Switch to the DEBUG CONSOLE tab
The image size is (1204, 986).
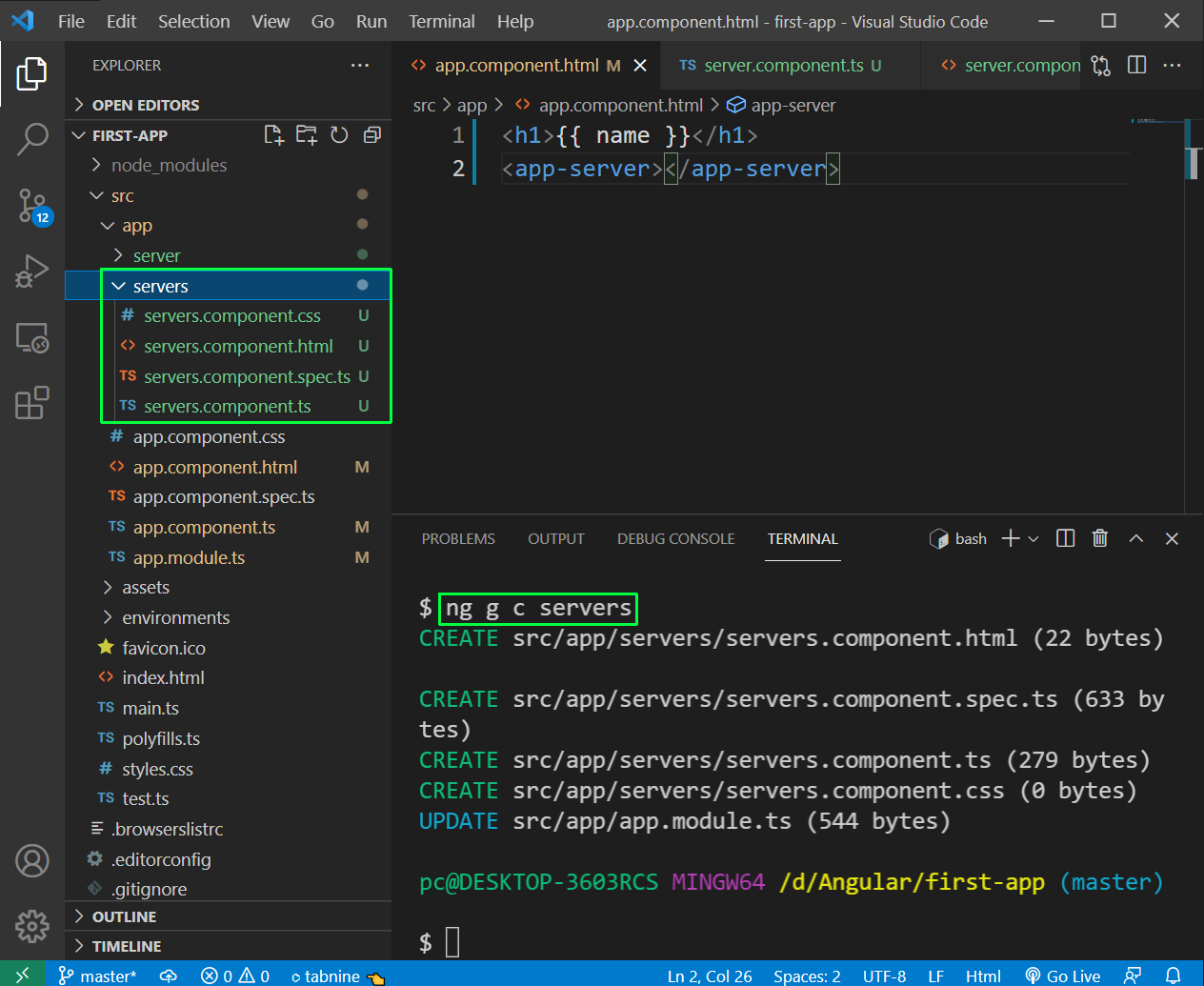pos(676,538)
